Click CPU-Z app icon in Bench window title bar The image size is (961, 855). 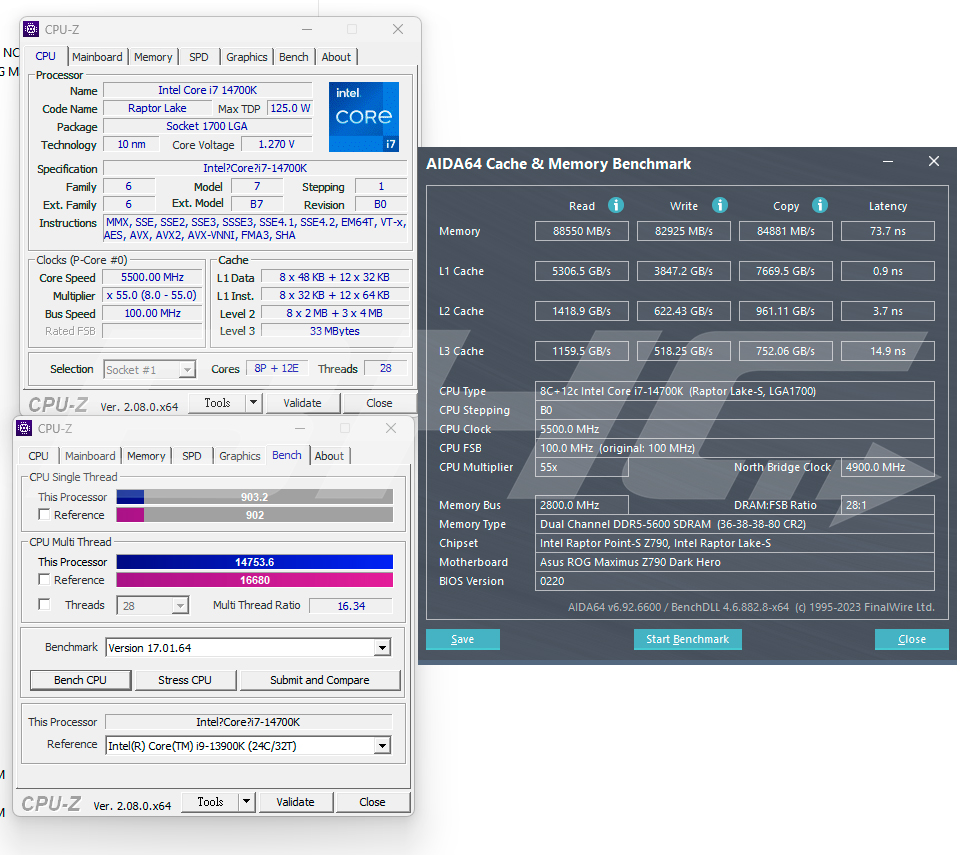pos(25,428)
